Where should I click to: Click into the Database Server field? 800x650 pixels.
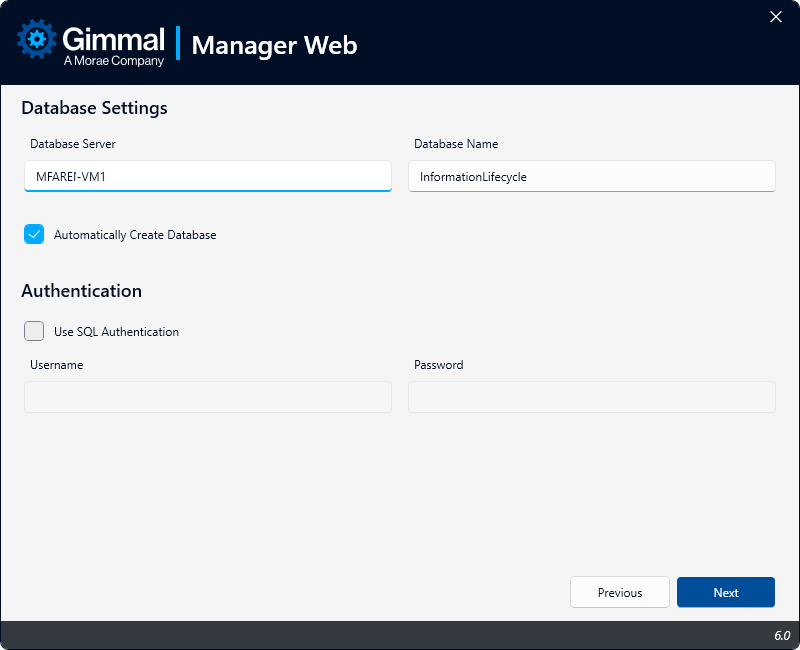tap(208, 176)
